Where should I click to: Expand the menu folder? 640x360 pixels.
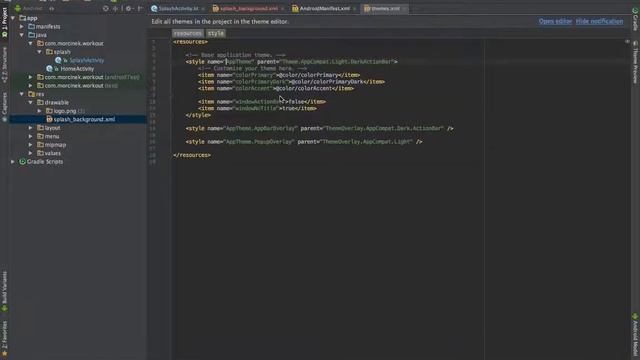[x=31, y=136]
